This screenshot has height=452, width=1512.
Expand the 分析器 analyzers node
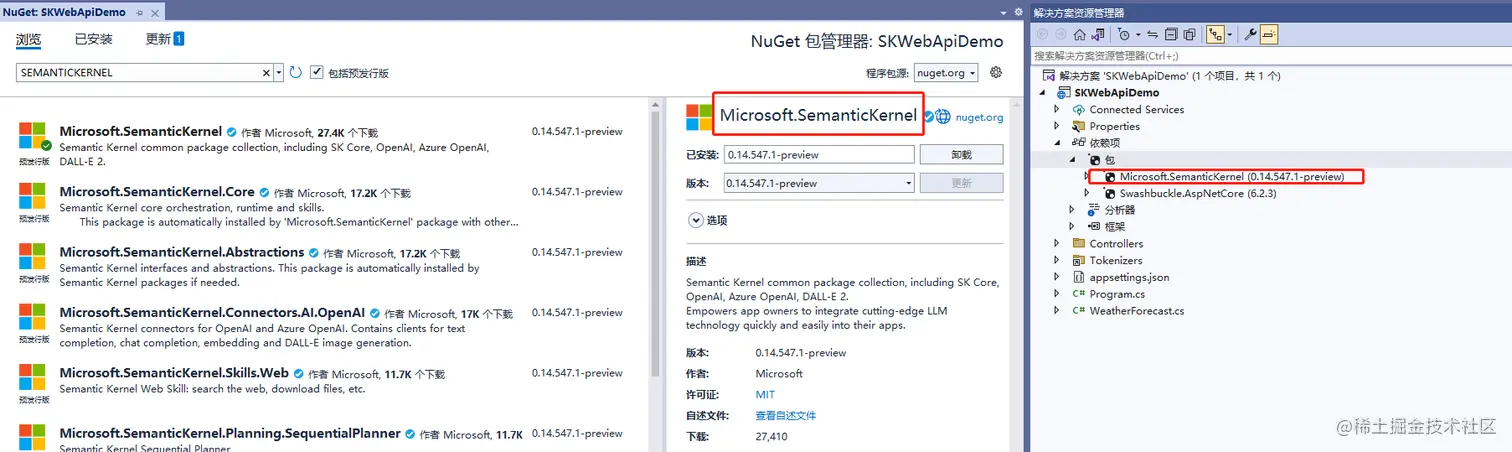point(1072,210)
